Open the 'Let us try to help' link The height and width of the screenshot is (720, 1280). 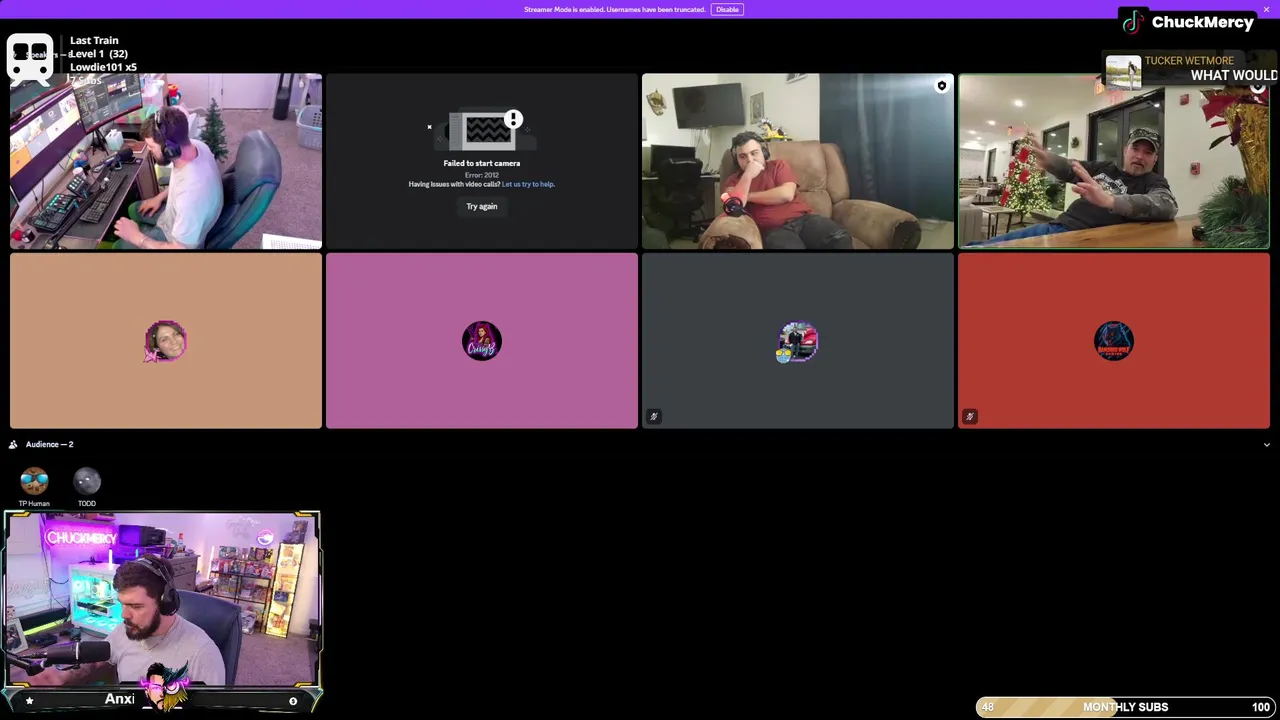coord(528,184)
